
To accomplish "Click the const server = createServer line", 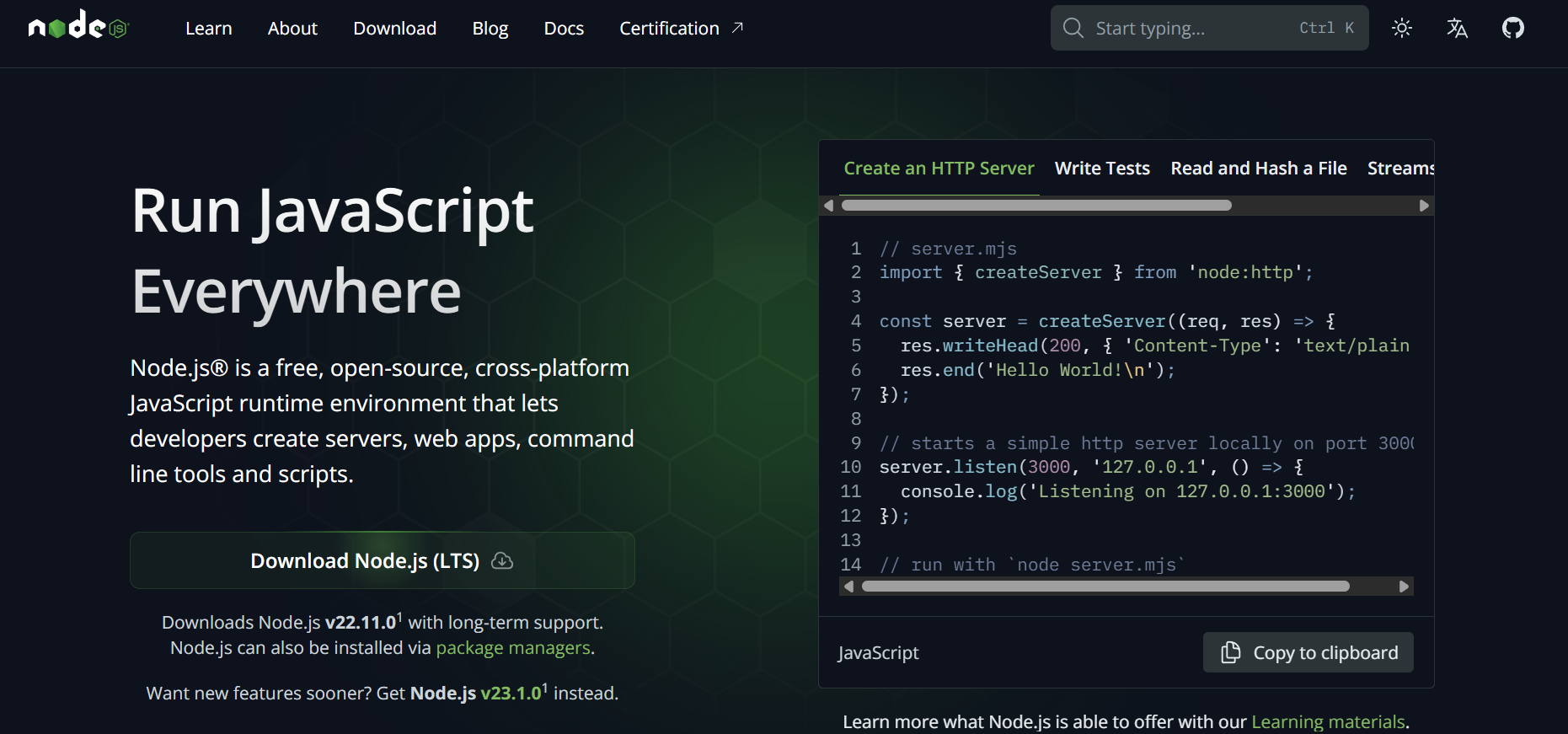I will [x=1107, y=321].
